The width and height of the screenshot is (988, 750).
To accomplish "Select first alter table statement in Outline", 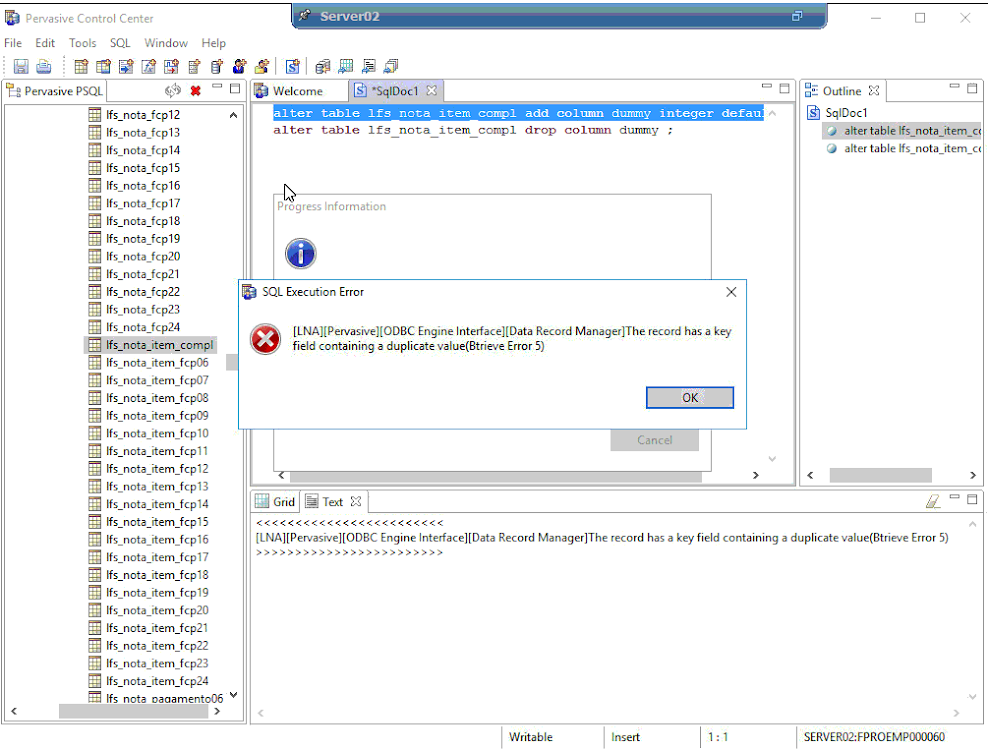I will tap(904, 130).
